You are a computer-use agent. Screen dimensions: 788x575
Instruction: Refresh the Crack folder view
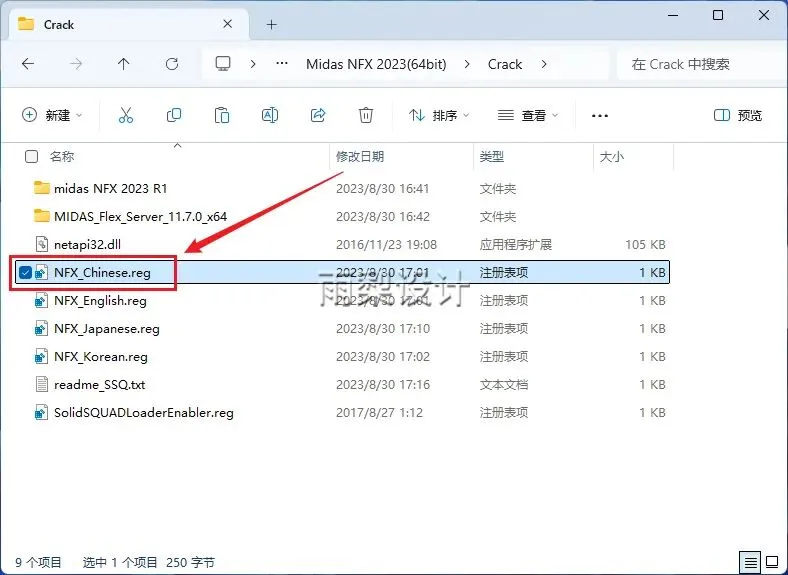(x=172, y=64)
